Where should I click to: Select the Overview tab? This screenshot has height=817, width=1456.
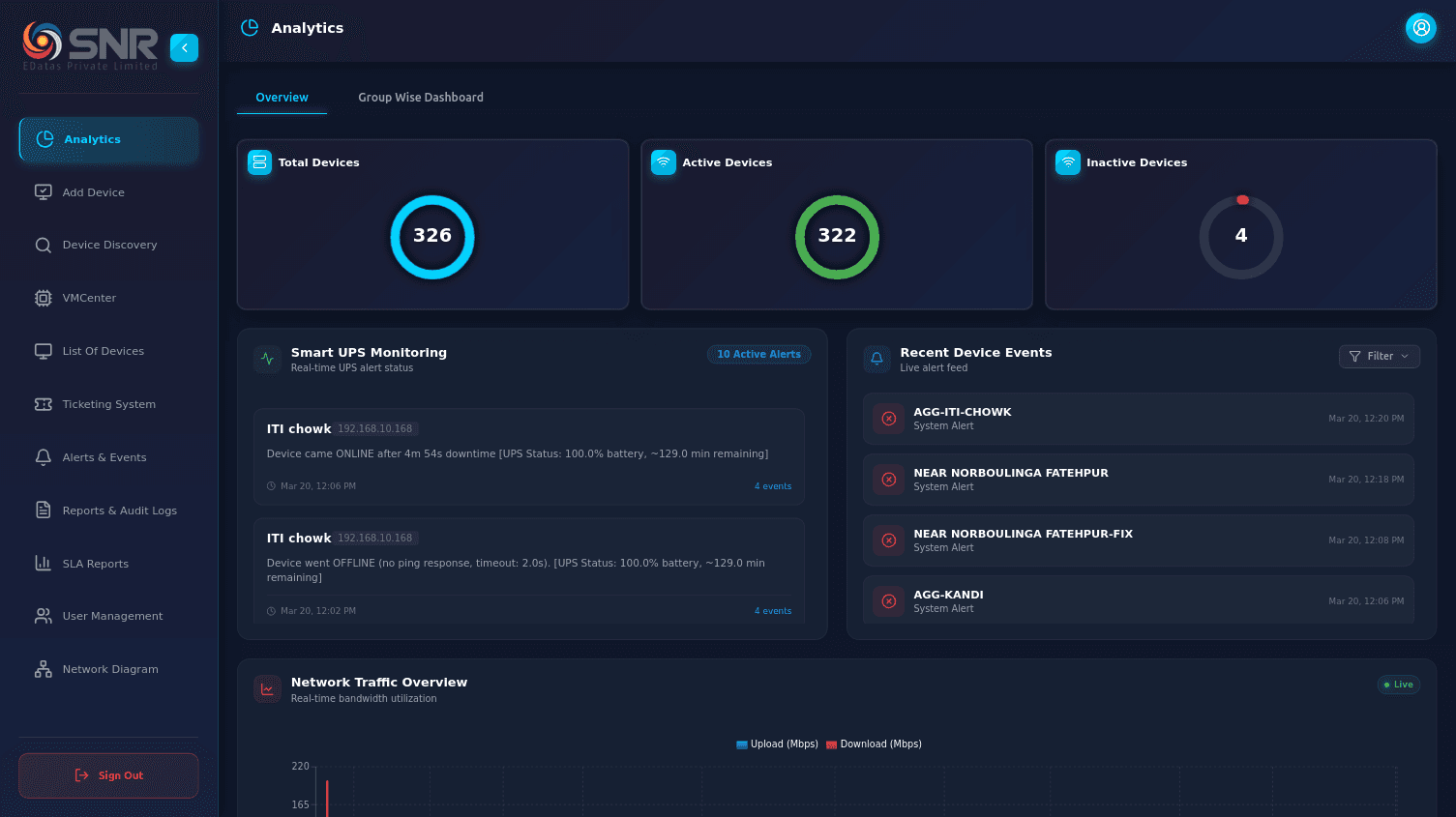(x=282, y=98)
